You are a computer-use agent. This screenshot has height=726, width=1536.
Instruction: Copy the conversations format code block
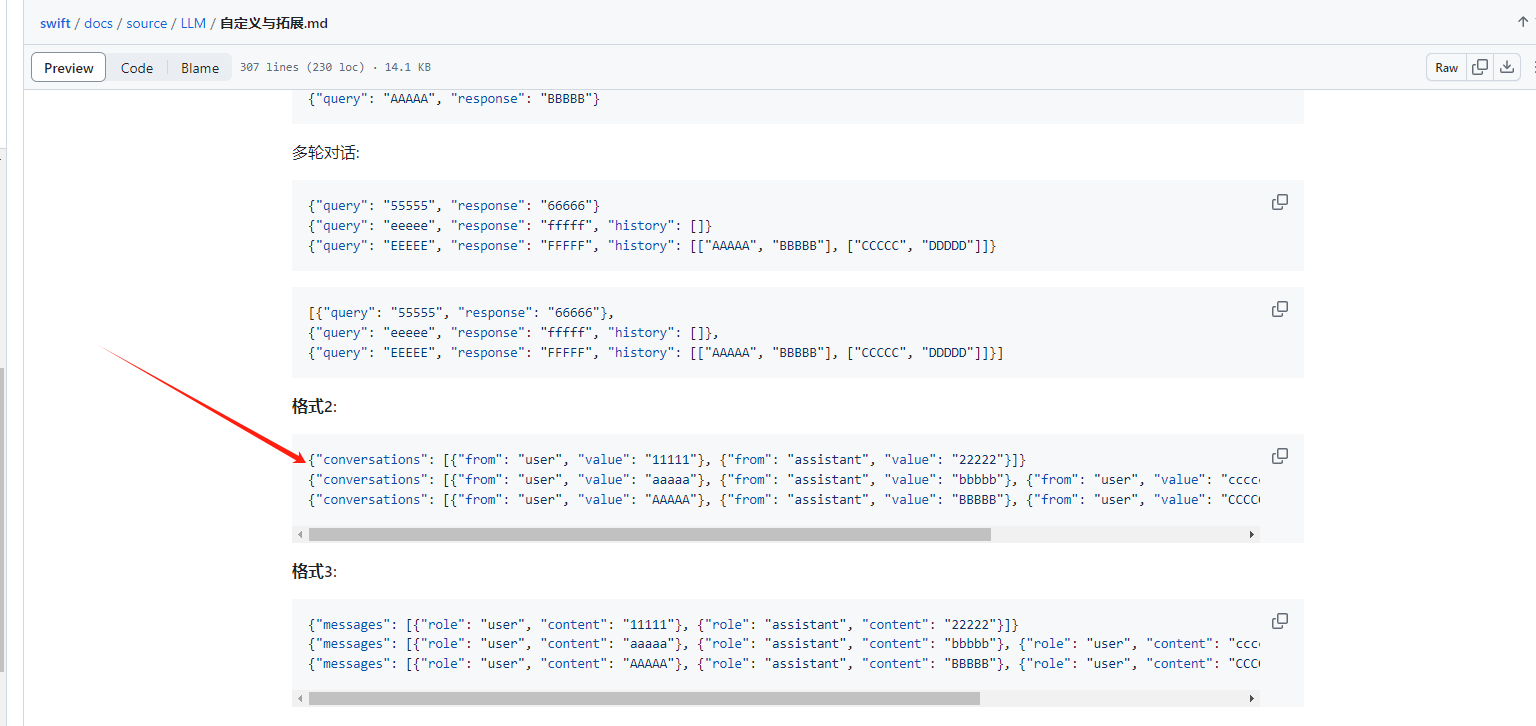(1279, 456)
